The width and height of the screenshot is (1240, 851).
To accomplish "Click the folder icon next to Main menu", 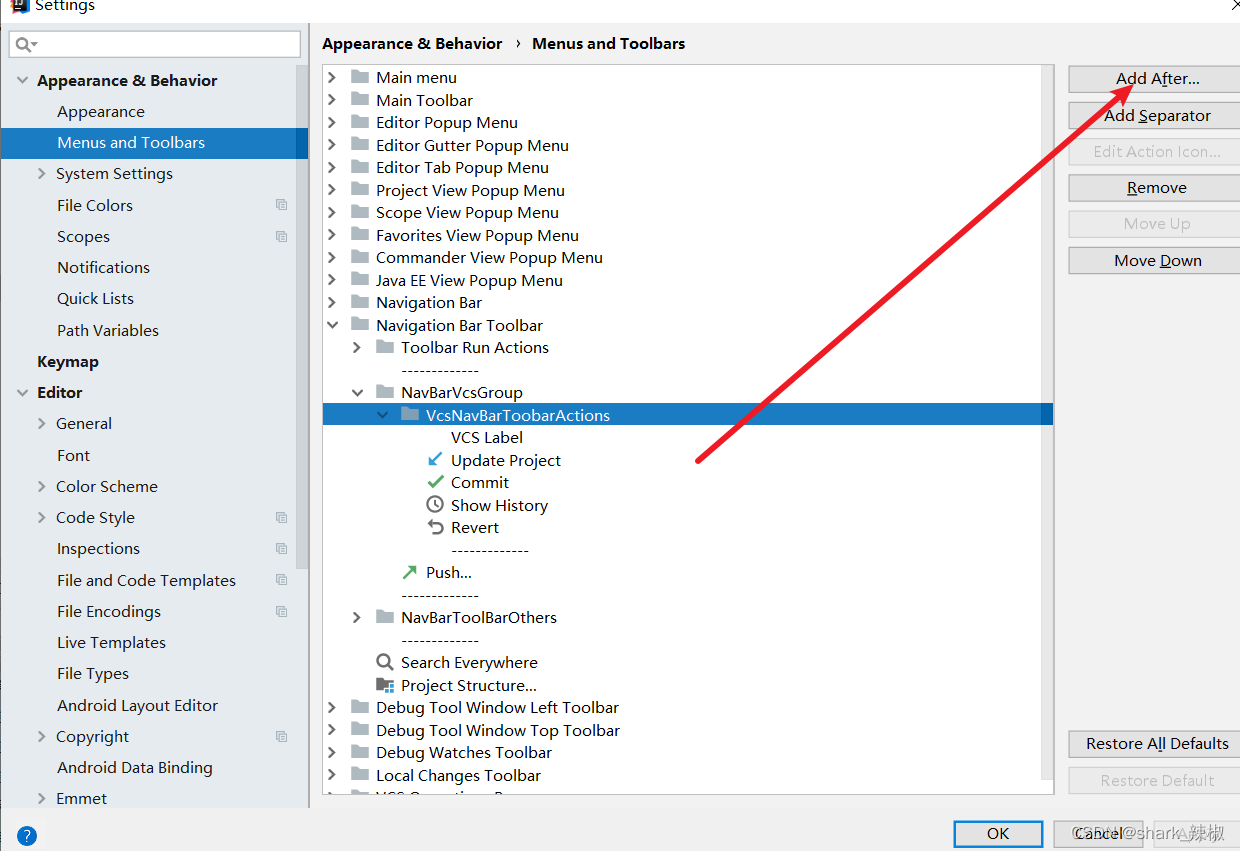I will [360, 77].
